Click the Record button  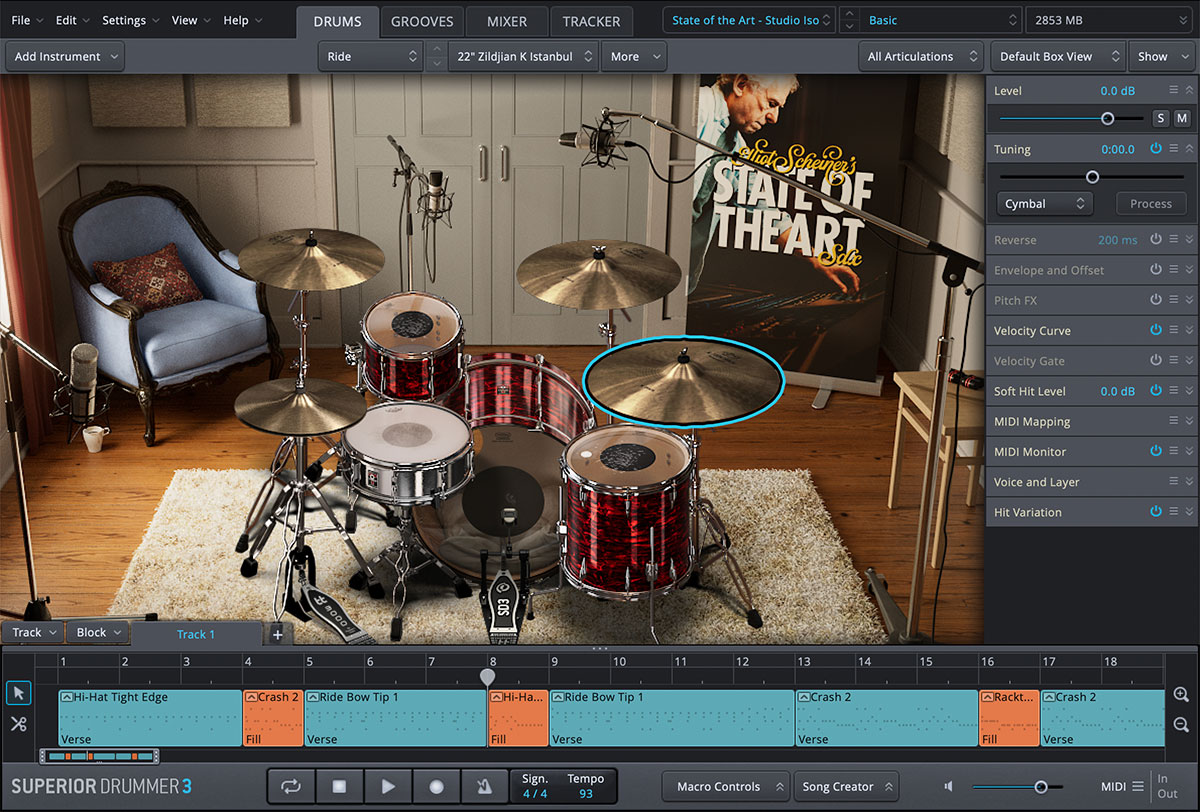436,787
